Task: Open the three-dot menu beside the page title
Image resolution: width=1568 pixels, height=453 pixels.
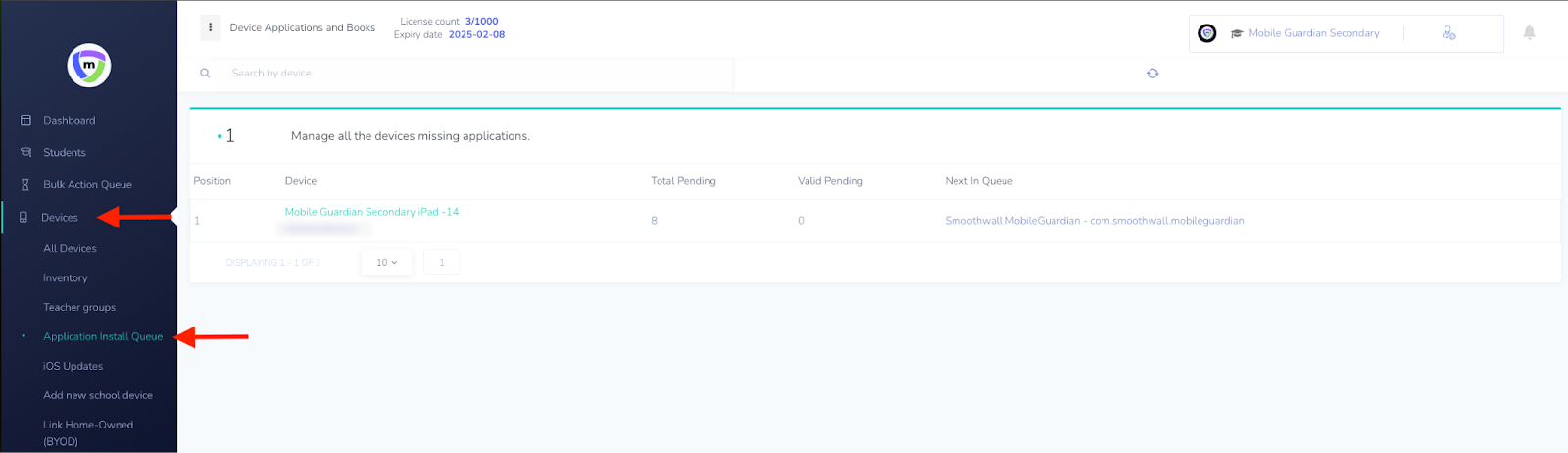Action: pos(211,27)
